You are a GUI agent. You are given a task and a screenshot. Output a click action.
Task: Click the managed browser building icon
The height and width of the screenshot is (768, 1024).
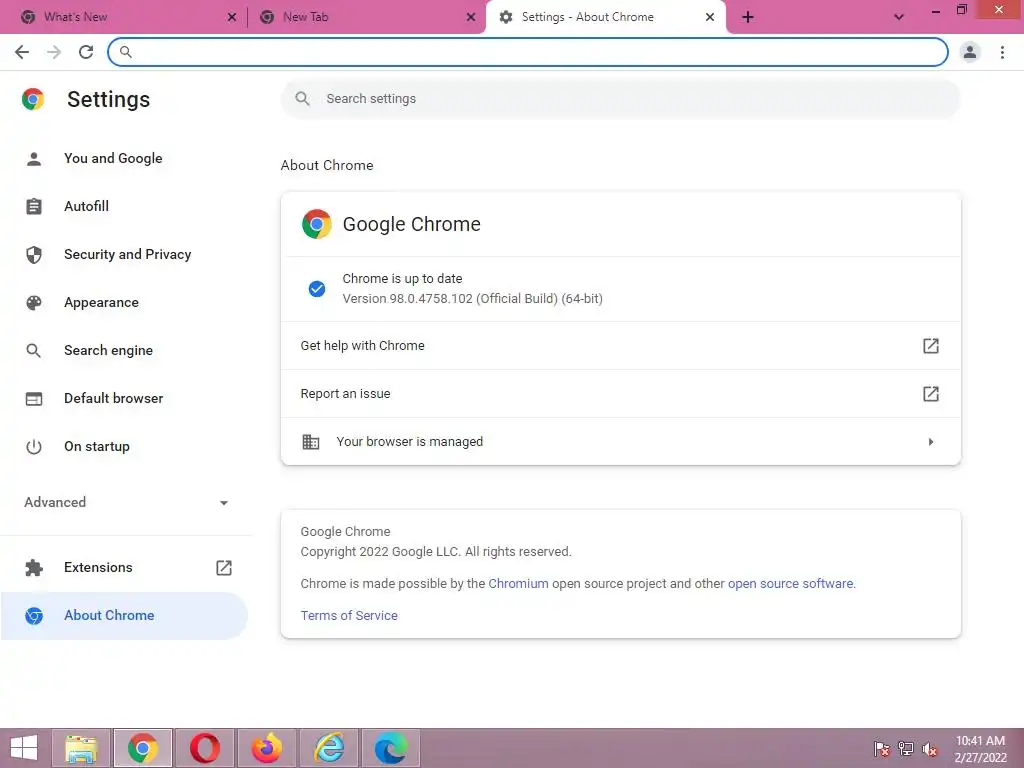(311, 442)
